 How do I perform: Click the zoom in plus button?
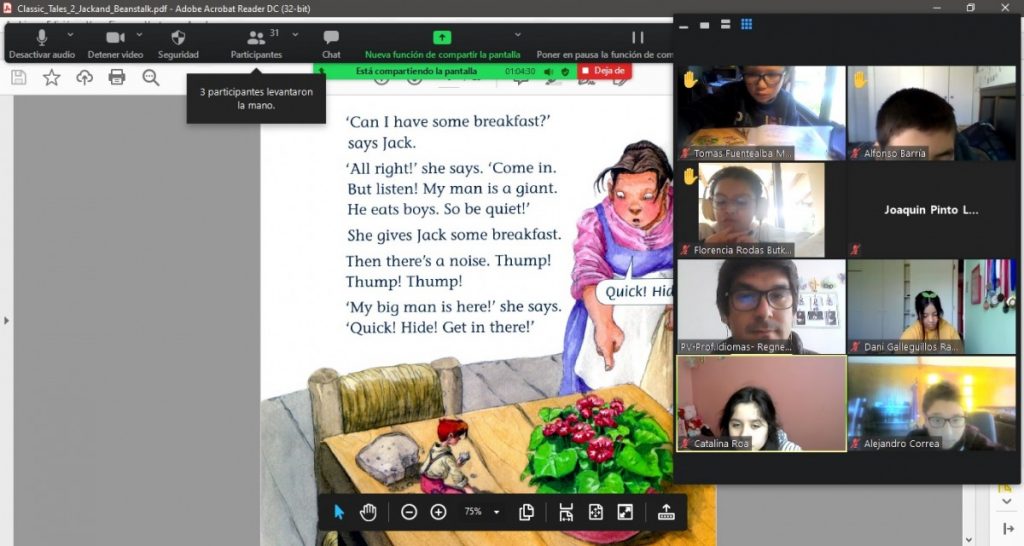[x=438, y=512]
